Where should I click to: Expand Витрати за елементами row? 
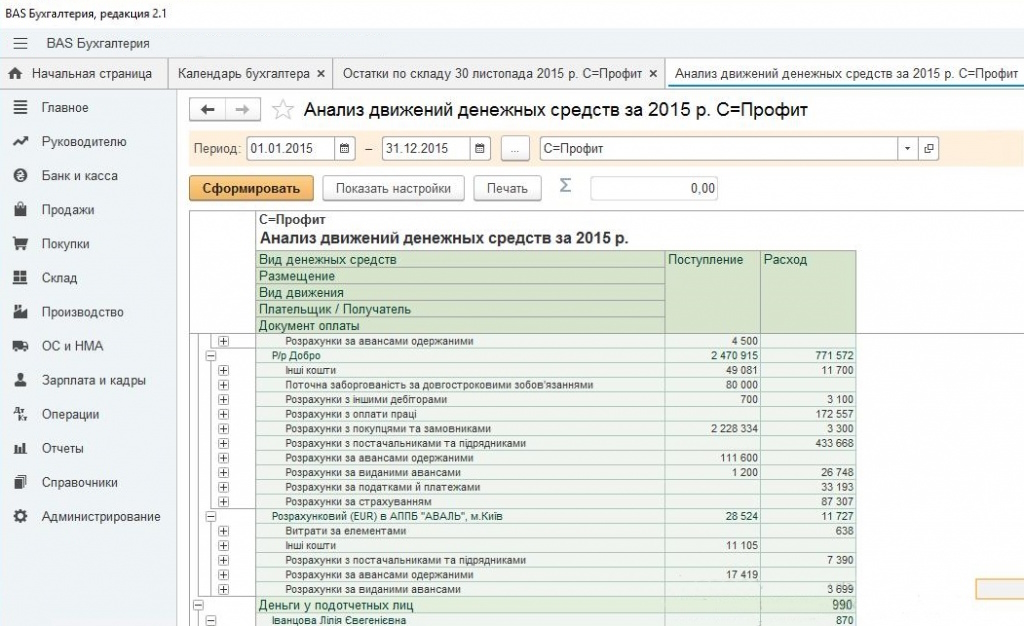[x=223, y=531]
